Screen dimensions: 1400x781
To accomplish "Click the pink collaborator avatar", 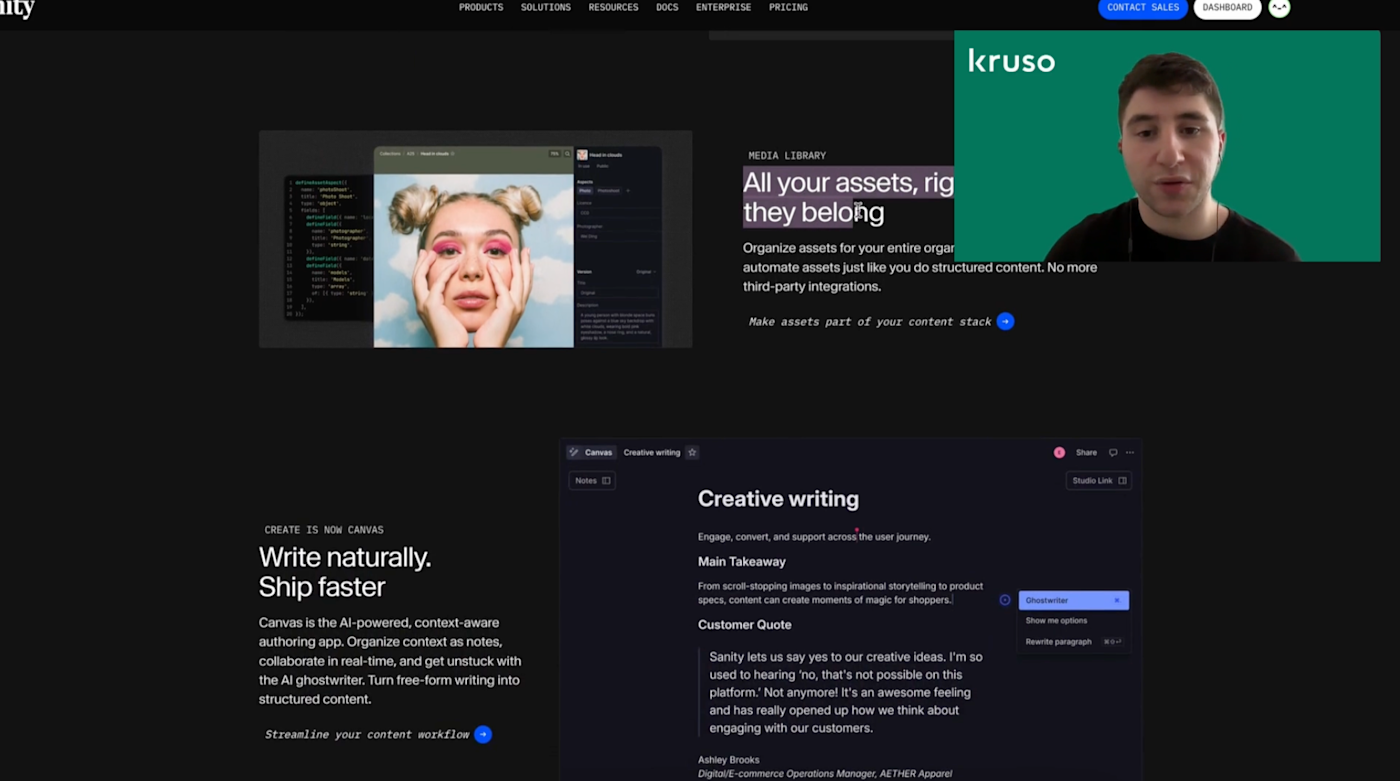I will (x=1059, y=453).
